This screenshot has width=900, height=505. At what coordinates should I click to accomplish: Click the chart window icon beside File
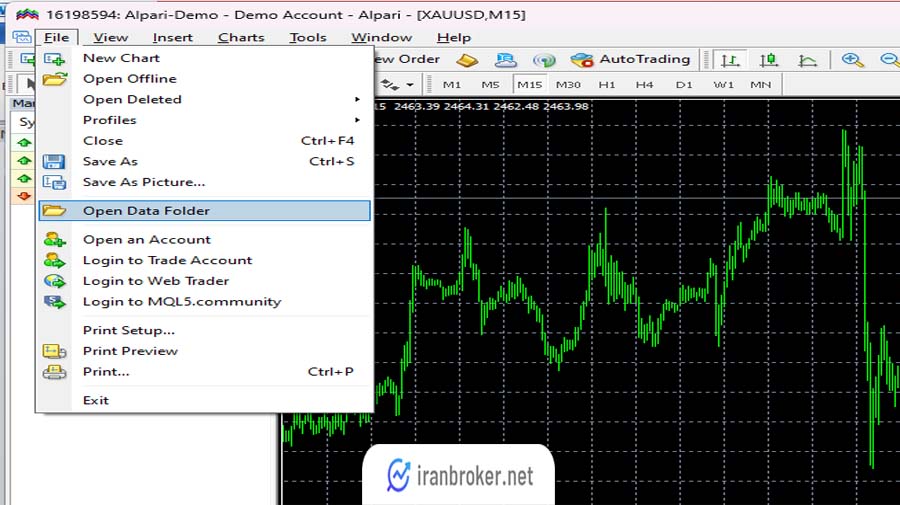22,37
